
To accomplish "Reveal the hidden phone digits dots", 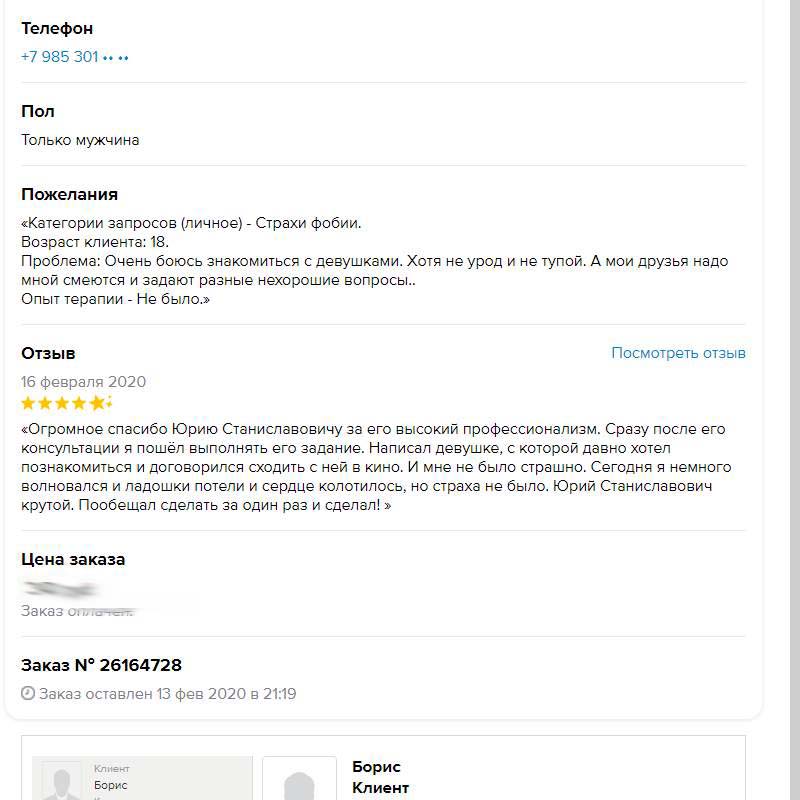I will (116, 58).
